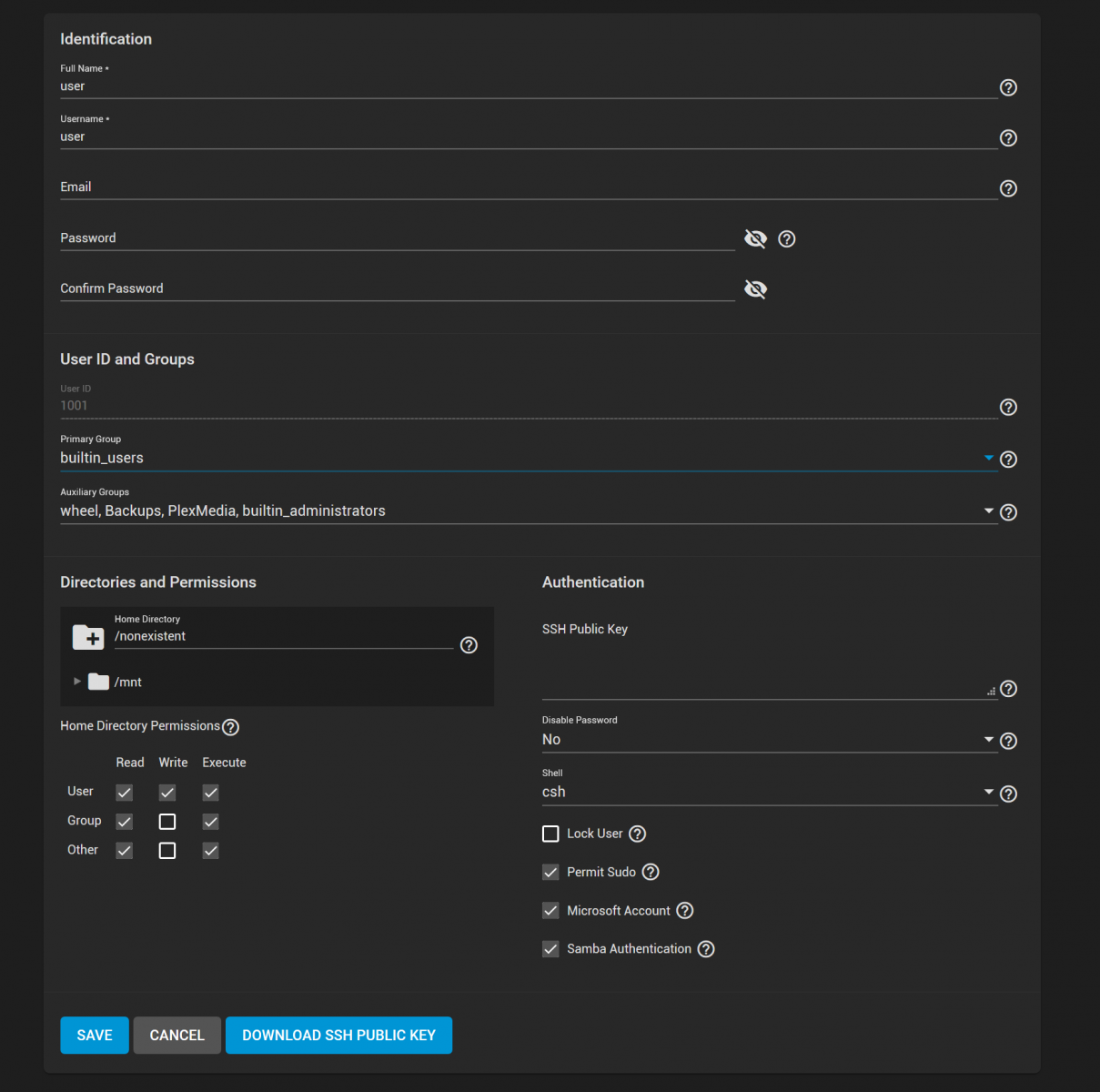Toggle Confirm Password visibility
This screenshot has height=1092, width=1100.
tap(755, 289)
